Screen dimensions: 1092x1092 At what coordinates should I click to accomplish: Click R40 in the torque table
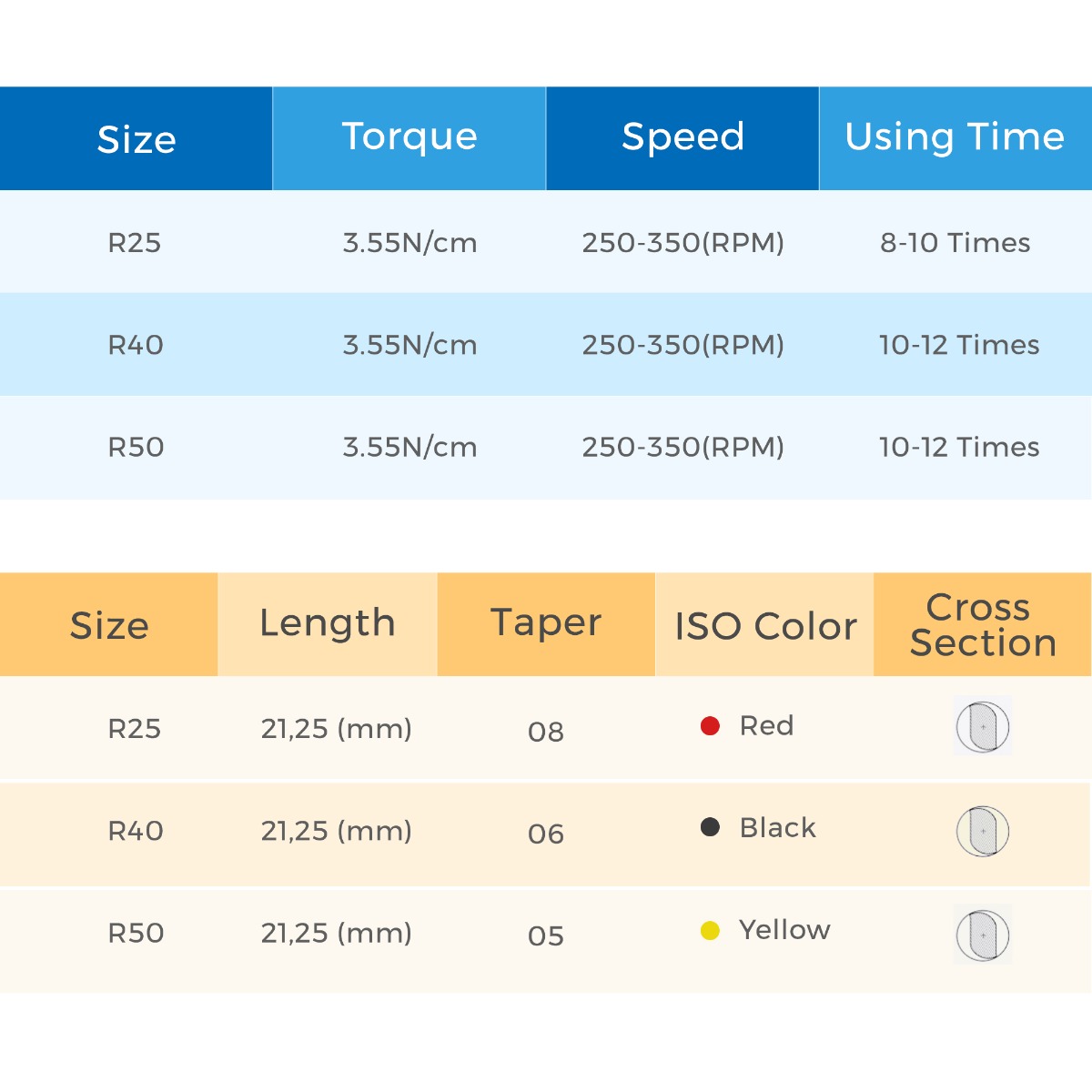coord(136,345)
